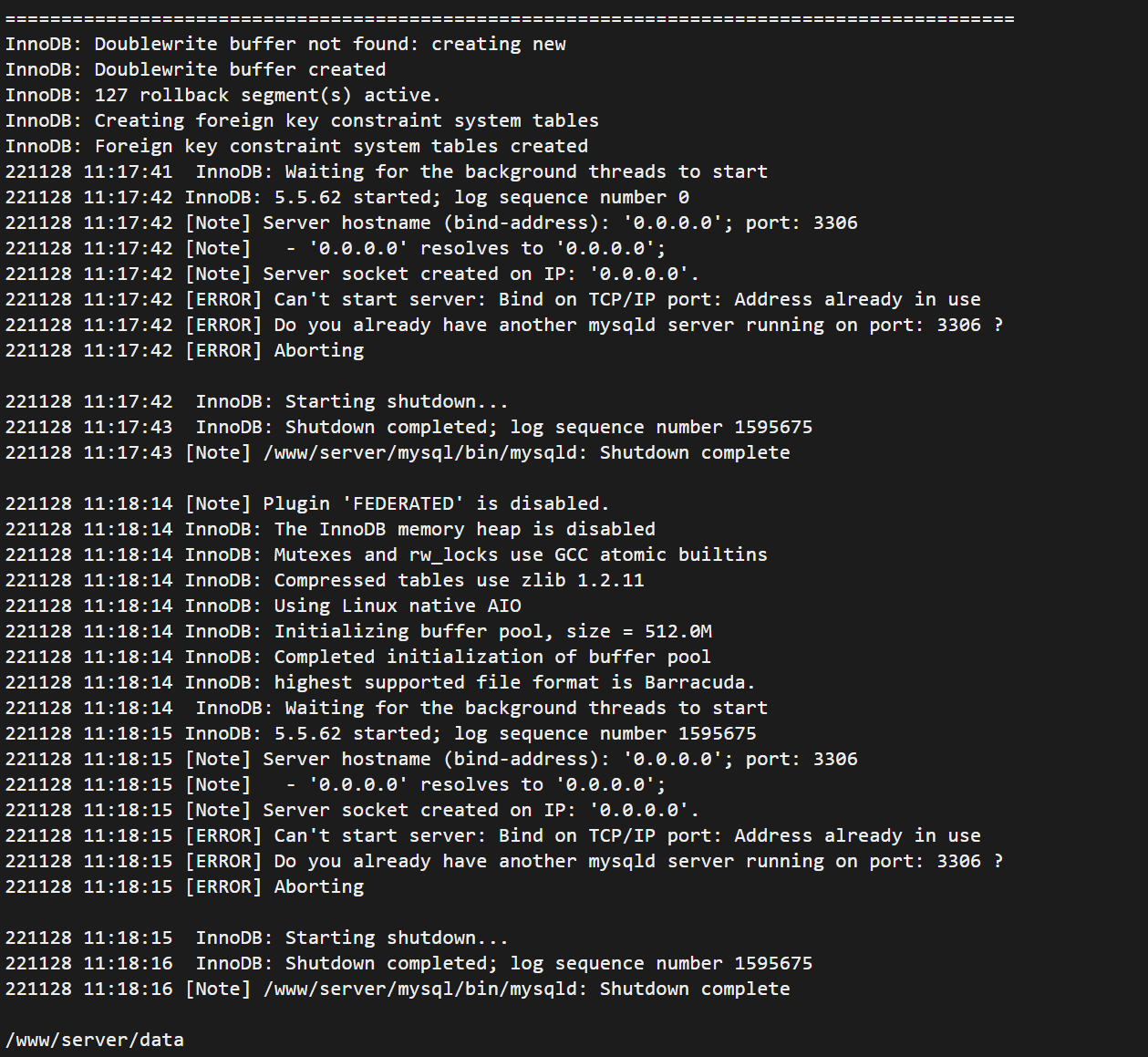Click the "log sequence number 0" line
The height and width of the screenshot is (1057, 1148).
[346, 197]
